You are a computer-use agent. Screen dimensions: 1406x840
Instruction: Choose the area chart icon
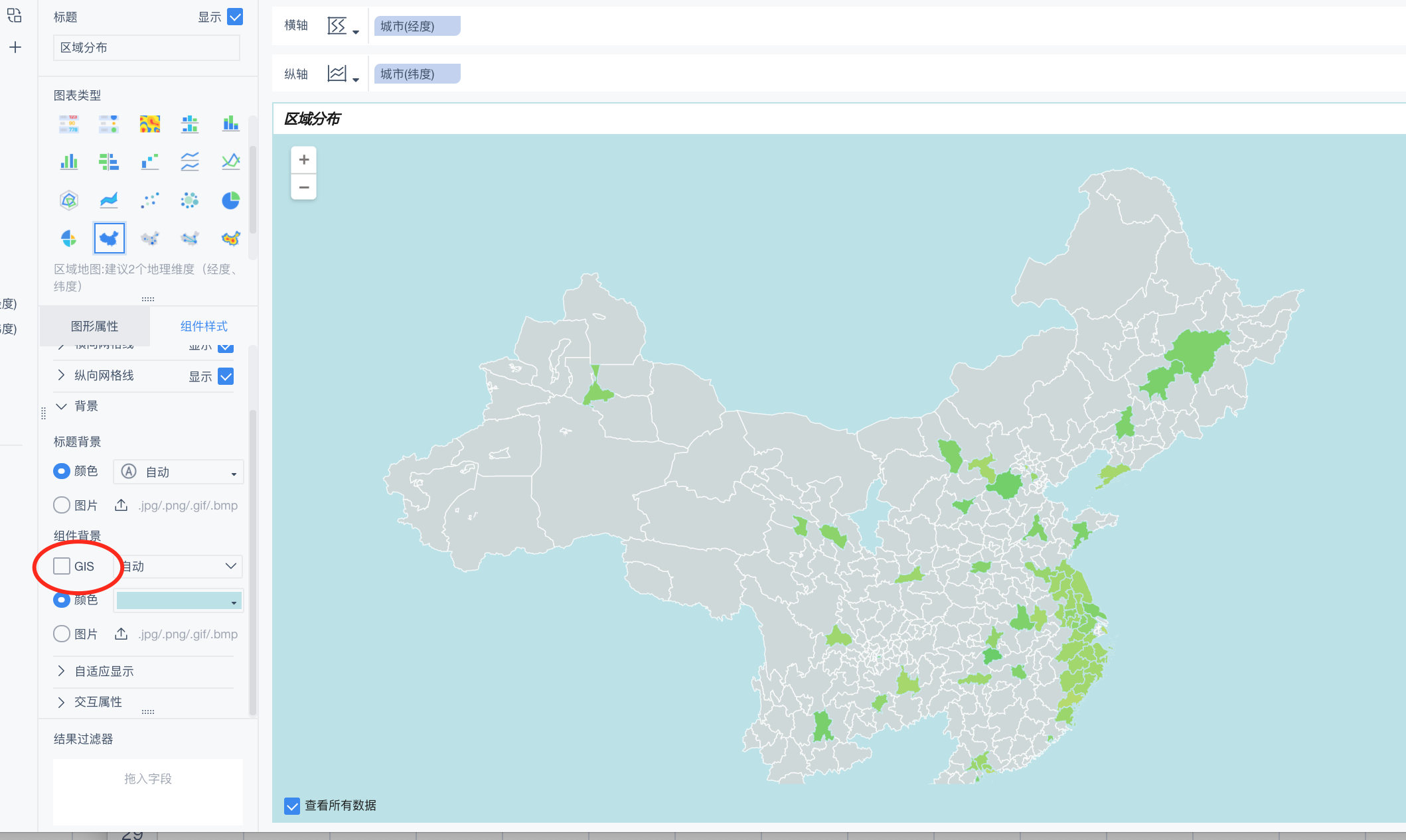(109, 200)
